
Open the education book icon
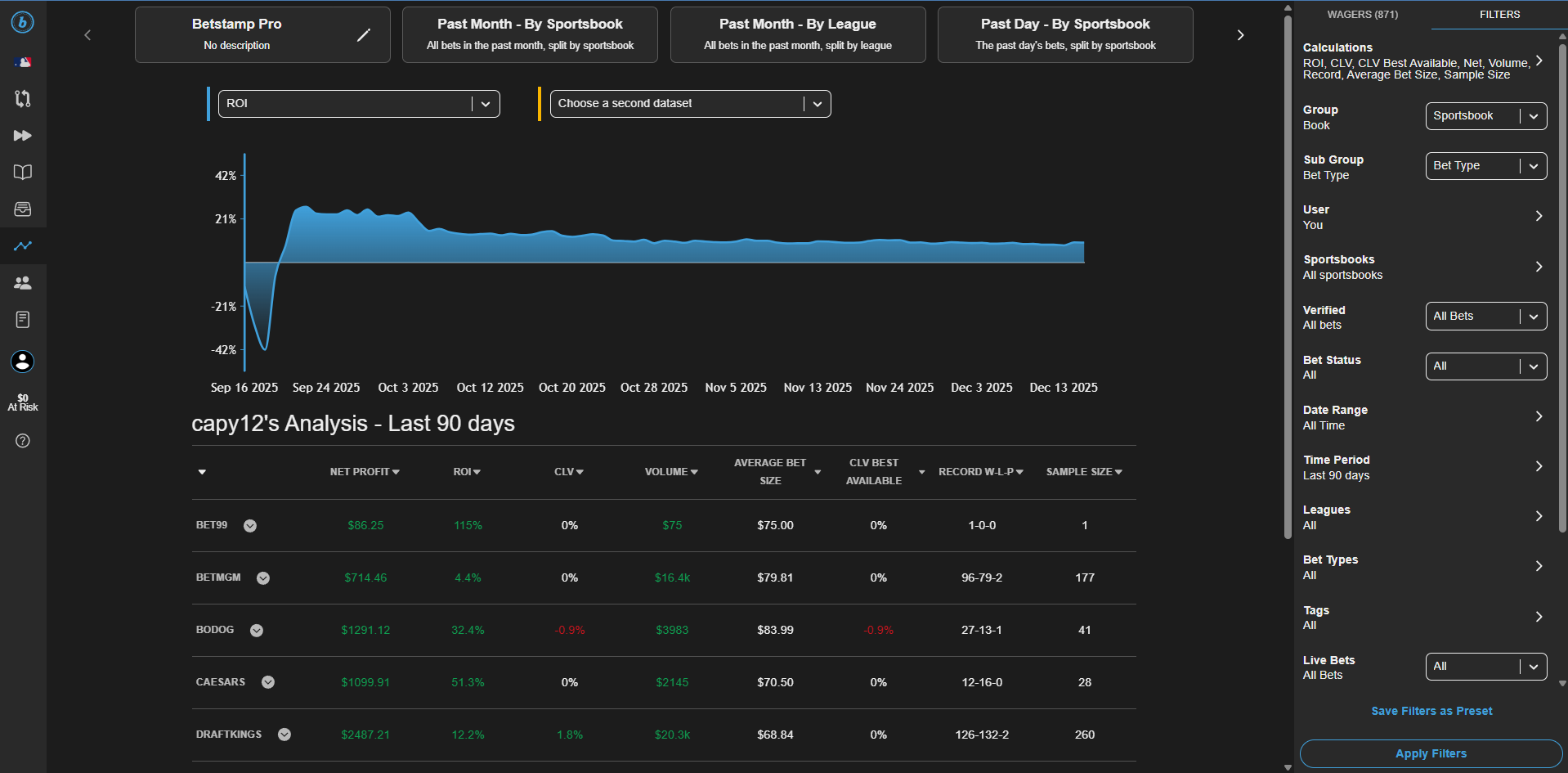point(22,172)
